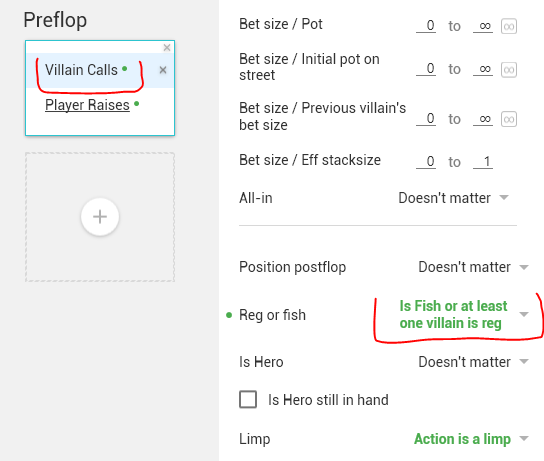Edit Bet size / Eff stacksize minimum field
The image size is (544, 461).
pos(426,162)
